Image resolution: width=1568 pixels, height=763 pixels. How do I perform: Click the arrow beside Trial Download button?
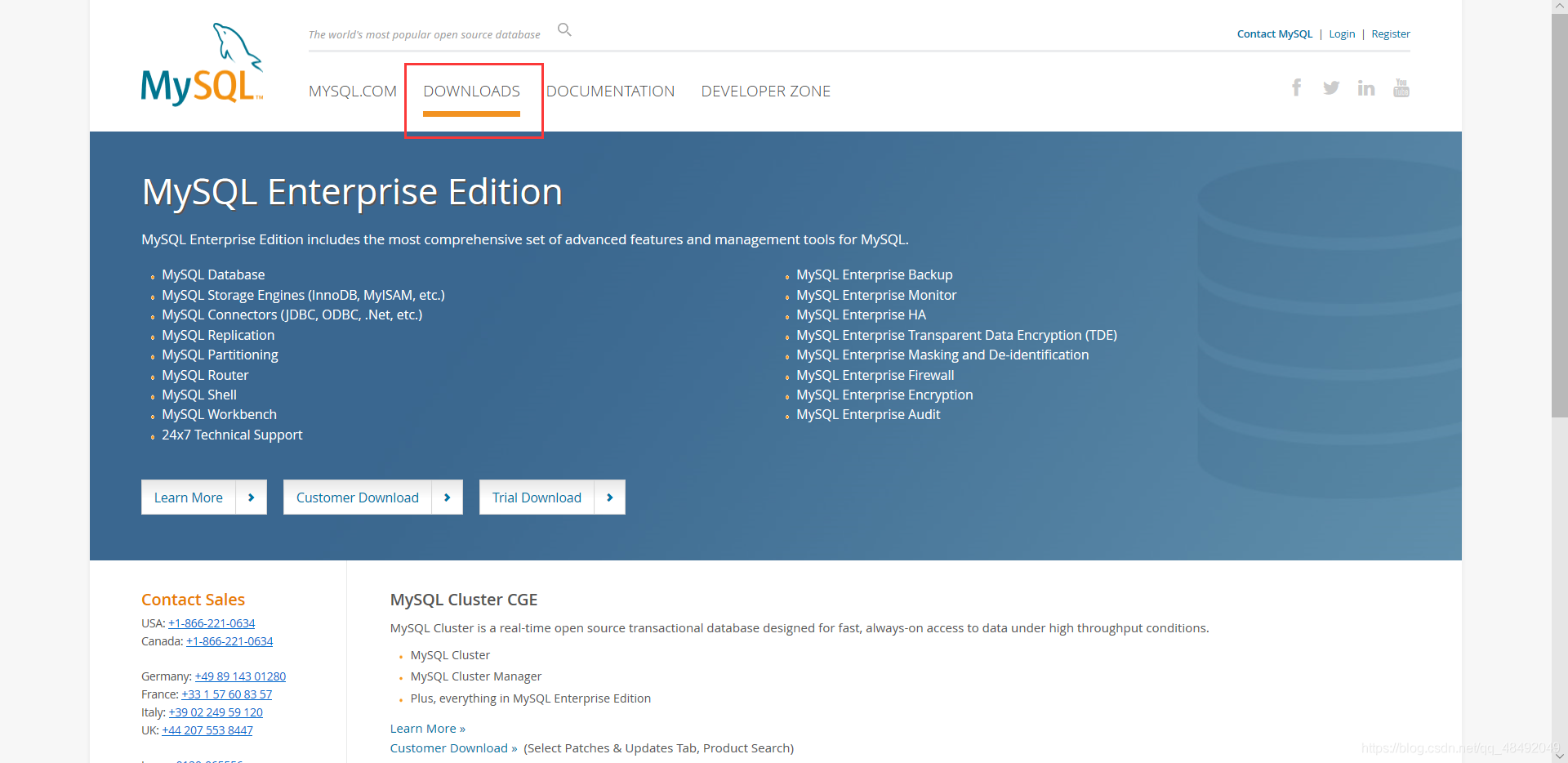[610, 498]
